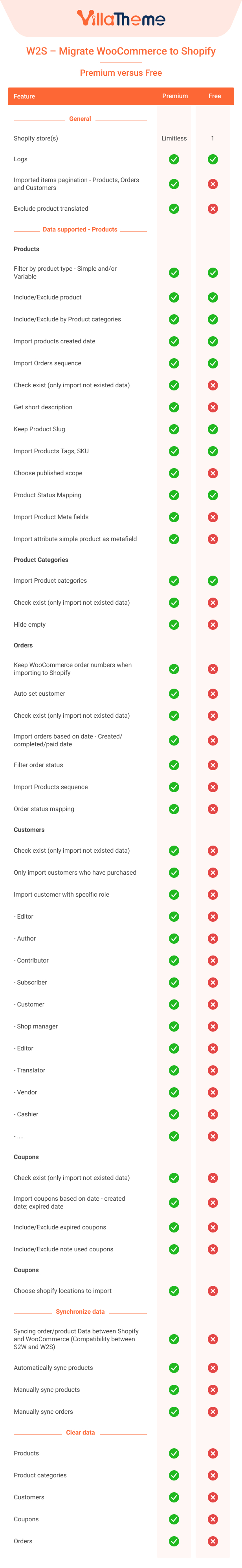The image size is (242, 1568).
Task: Click Free red cross for Exclude product translated
Action: coord(213,209)
